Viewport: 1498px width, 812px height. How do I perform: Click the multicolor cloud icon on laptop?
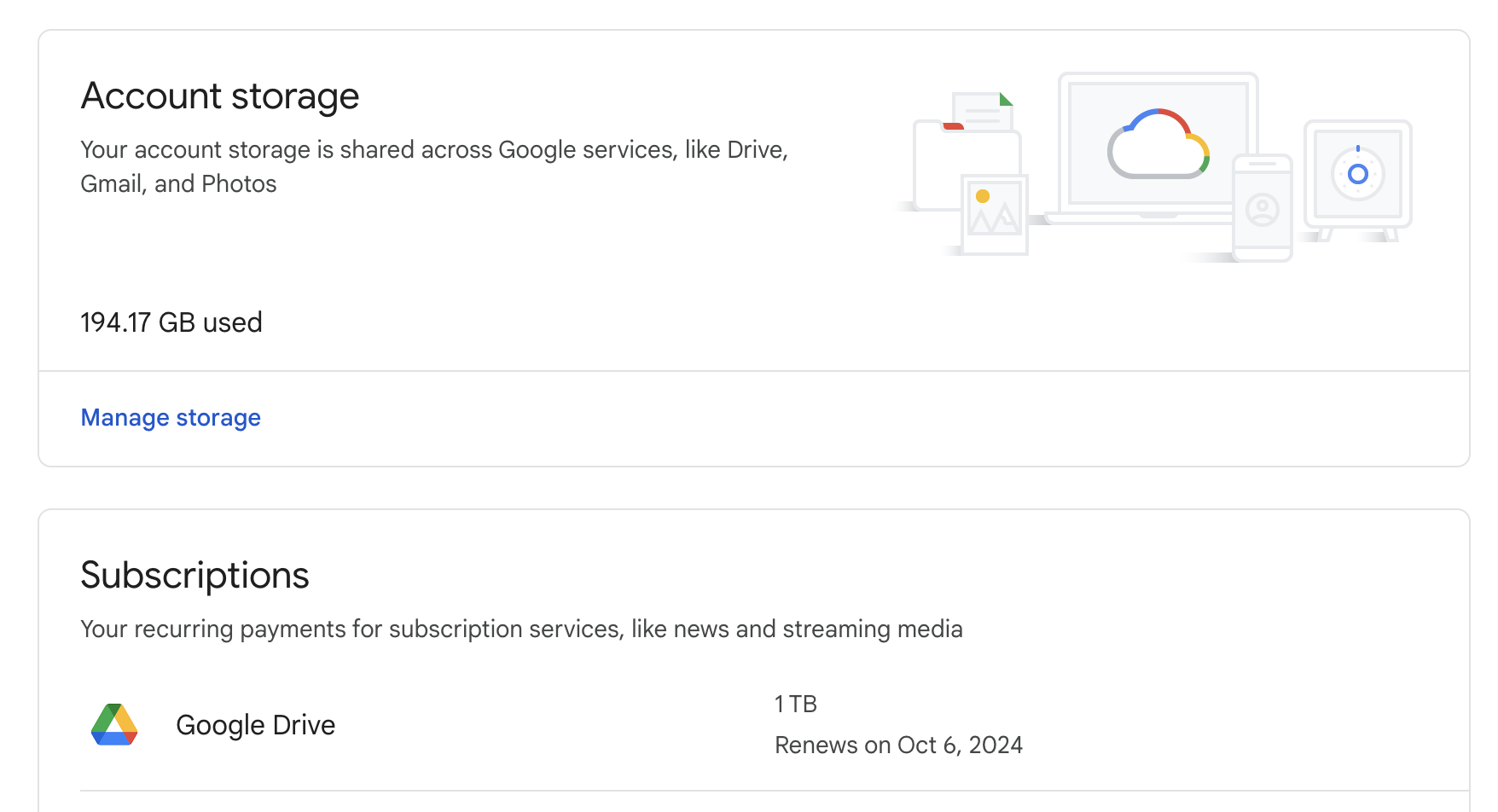pos(1158,143)
